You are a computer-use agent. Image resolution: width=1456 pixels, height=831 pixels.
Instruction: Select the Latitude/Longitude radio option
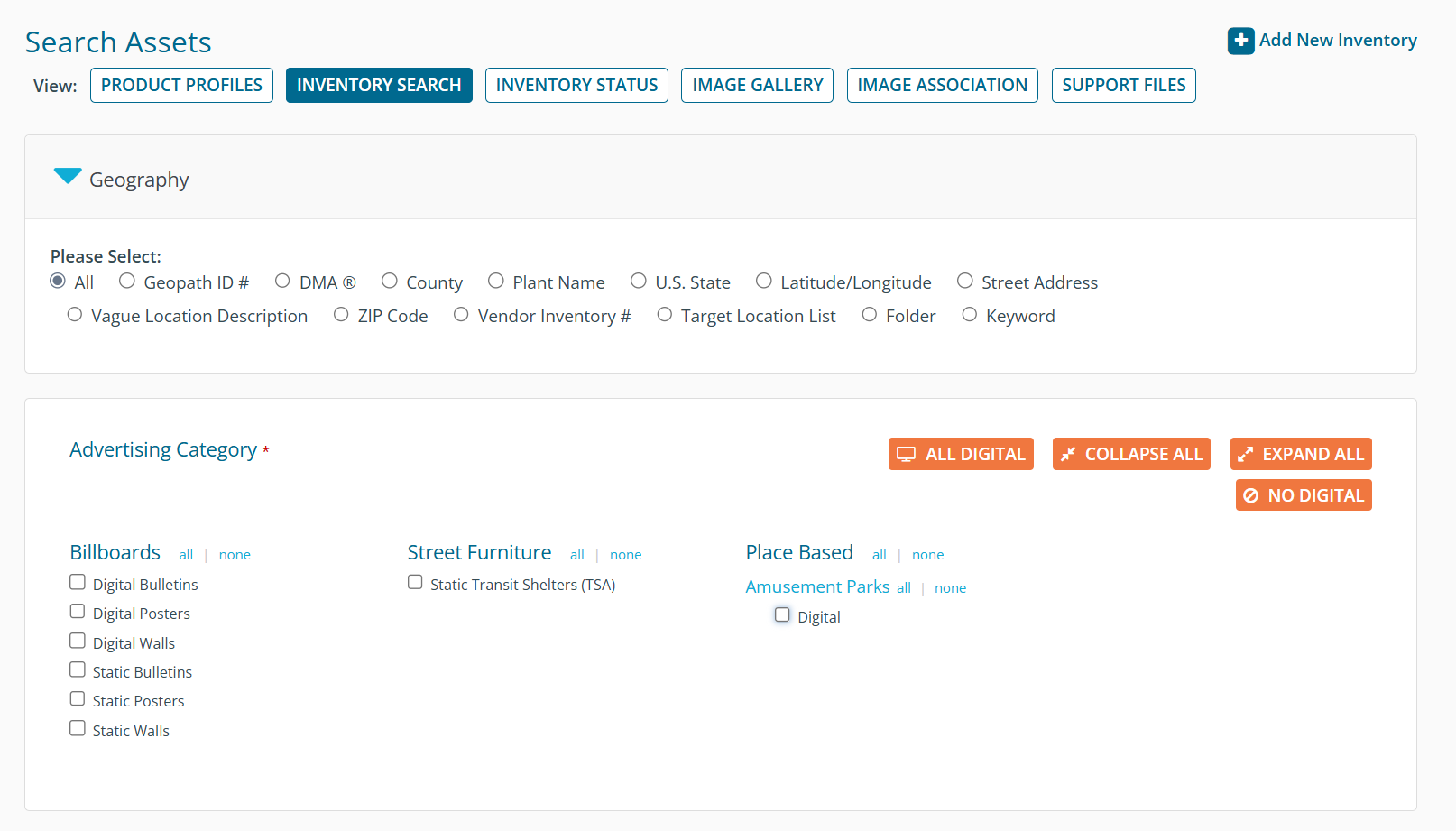coord(764,282)
